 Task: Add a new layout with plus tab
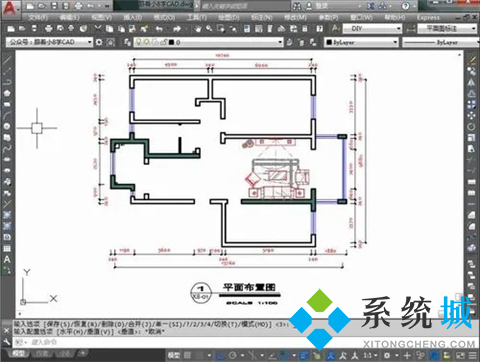[x=83, y=353]
